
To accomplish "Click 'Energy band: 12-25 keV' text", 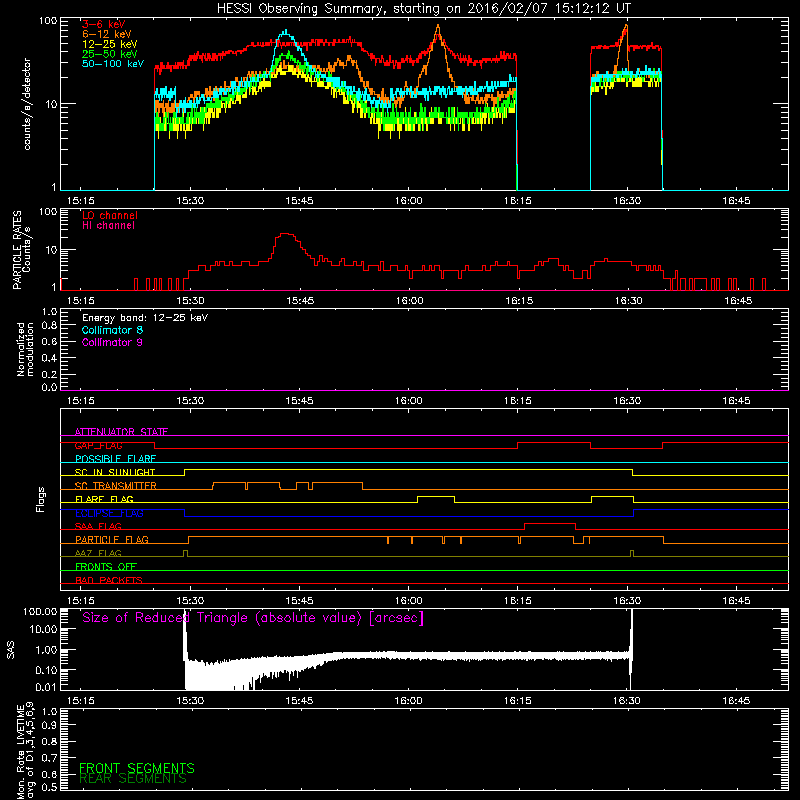I will [145, 318].
